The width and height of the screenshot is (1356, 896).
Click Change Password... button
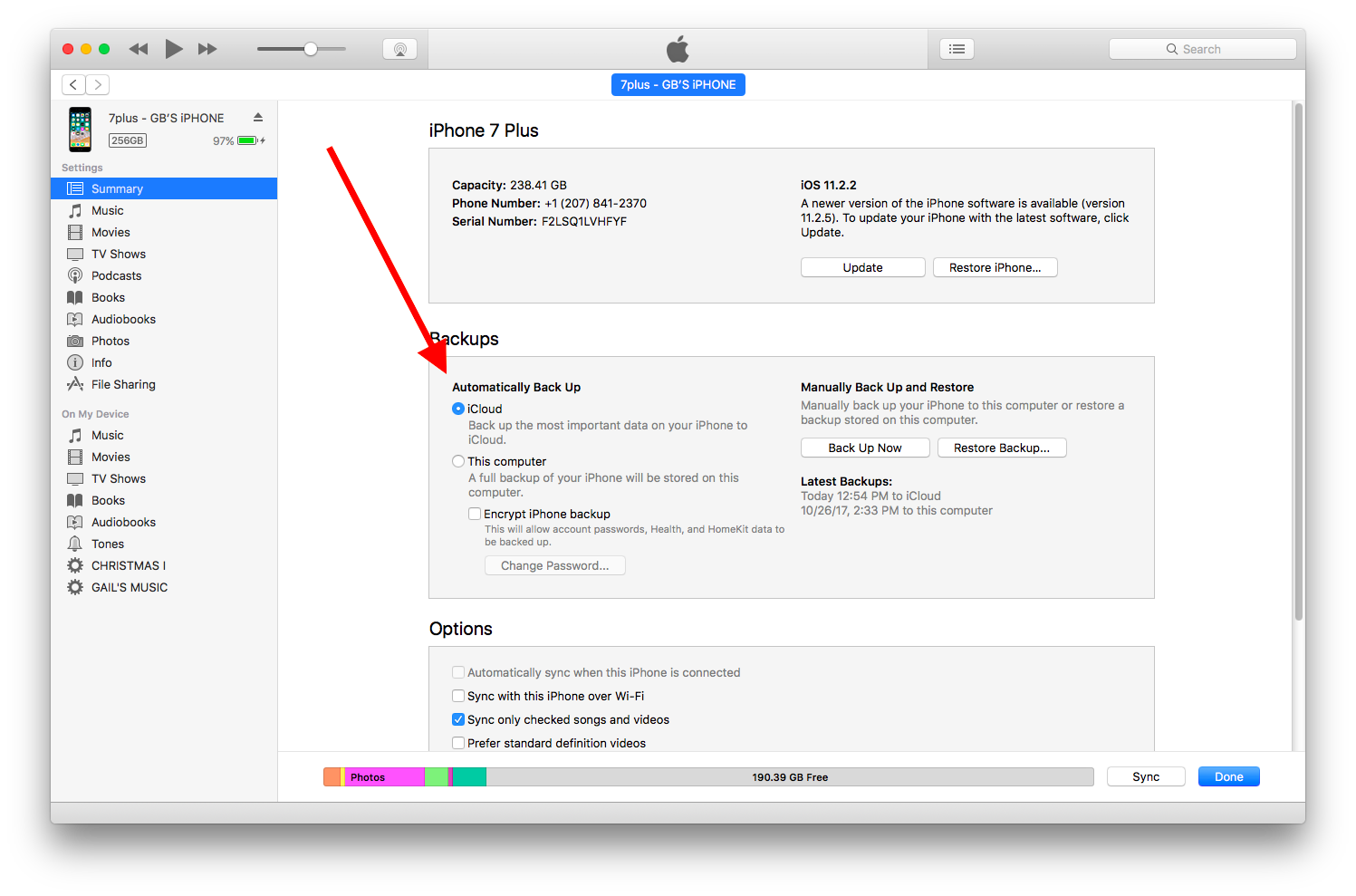click(554, 565)
